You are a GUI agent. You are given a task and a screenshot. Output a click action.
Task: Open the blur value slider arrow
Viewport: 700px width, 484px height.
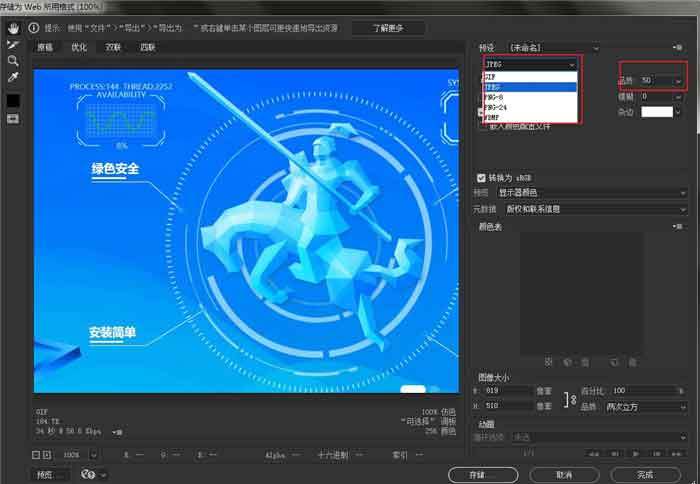click(x=678, y=97)
